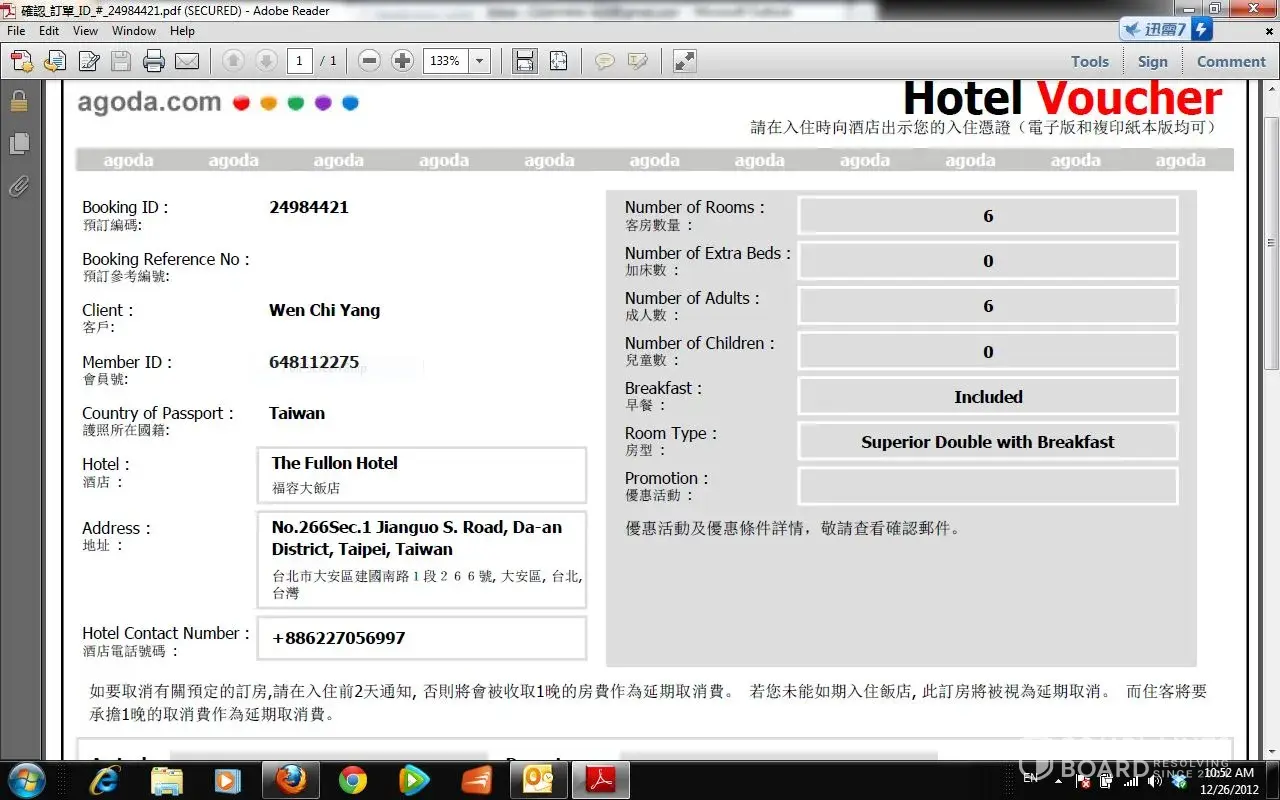Click the passport country Taiwan
1280x800 pixels.
[x=297, y=413]
